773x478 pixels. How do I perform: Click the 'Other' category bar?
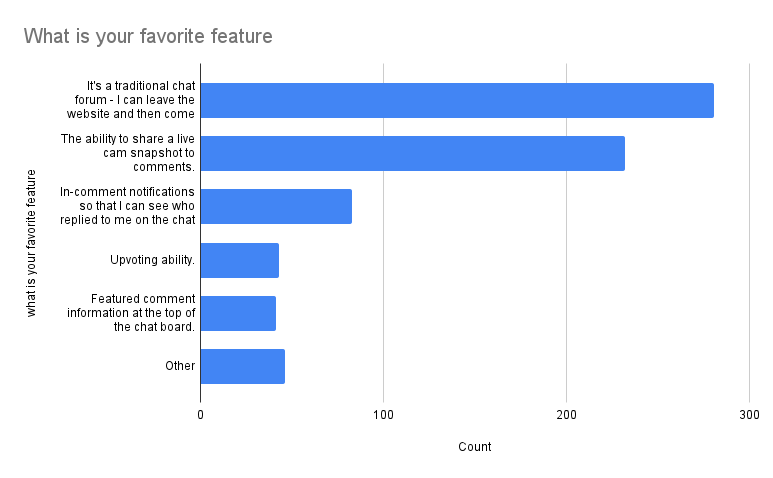click(x=243, y=366)
